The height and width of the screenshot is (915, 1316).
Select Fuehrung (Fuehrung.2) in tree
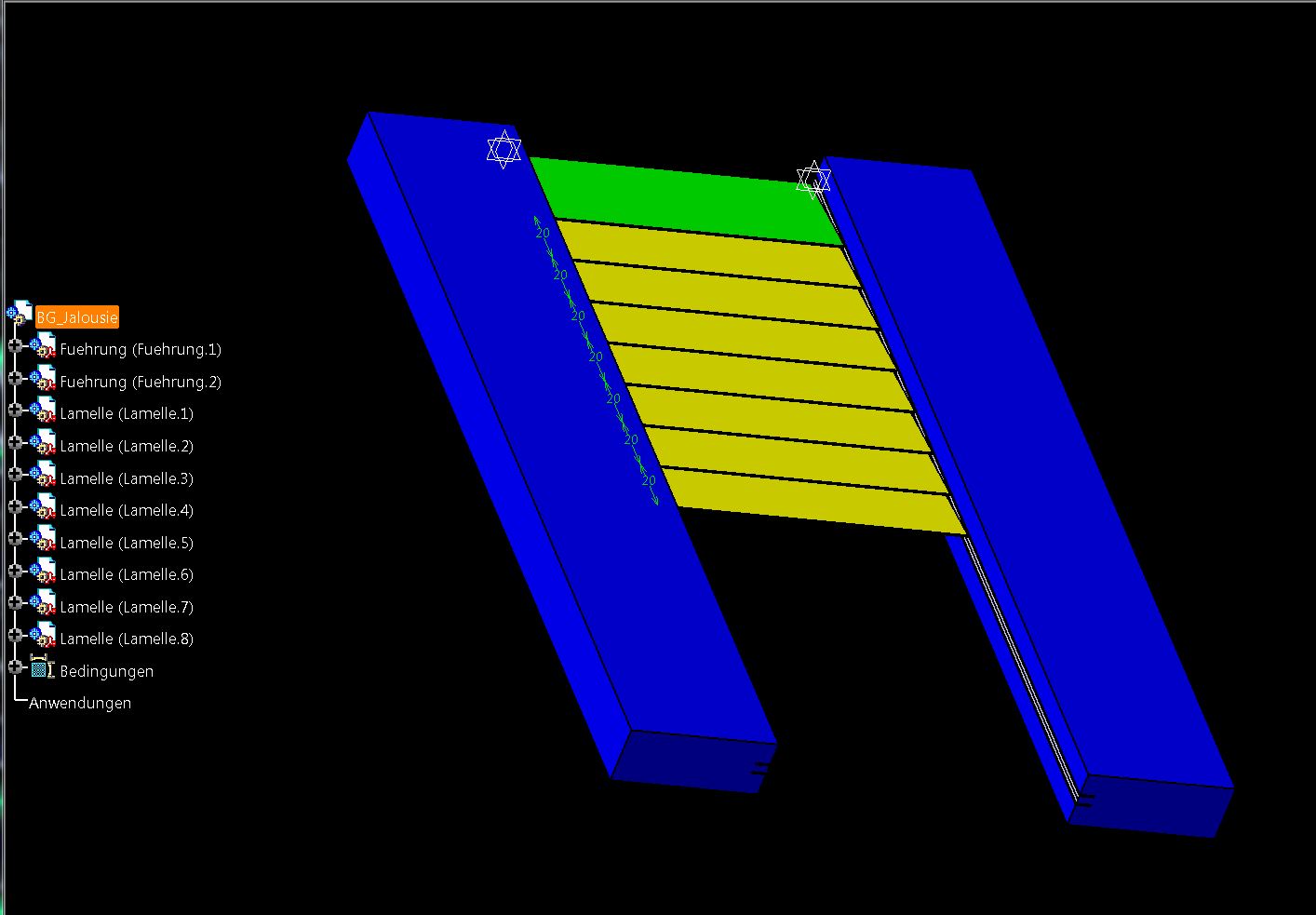click(x=141, y=382)
